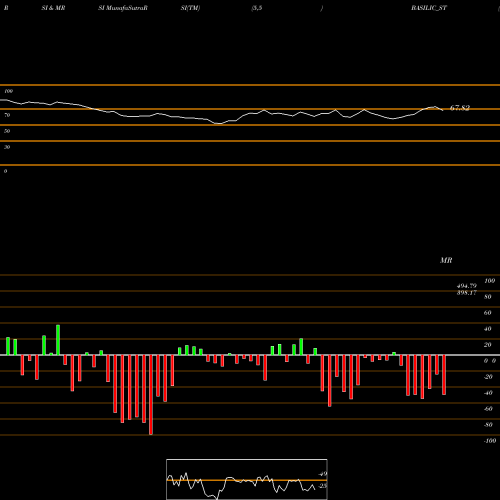Click the -60 label on MR axis

point(488,409)
